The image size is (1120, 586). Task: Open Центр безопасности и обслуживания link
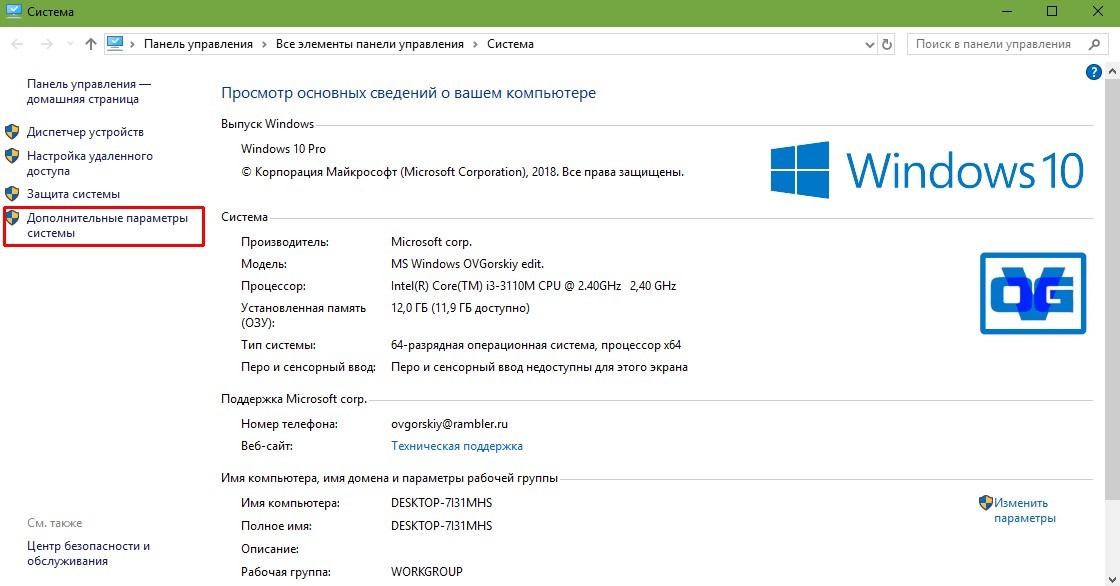(x=89, y=553)
